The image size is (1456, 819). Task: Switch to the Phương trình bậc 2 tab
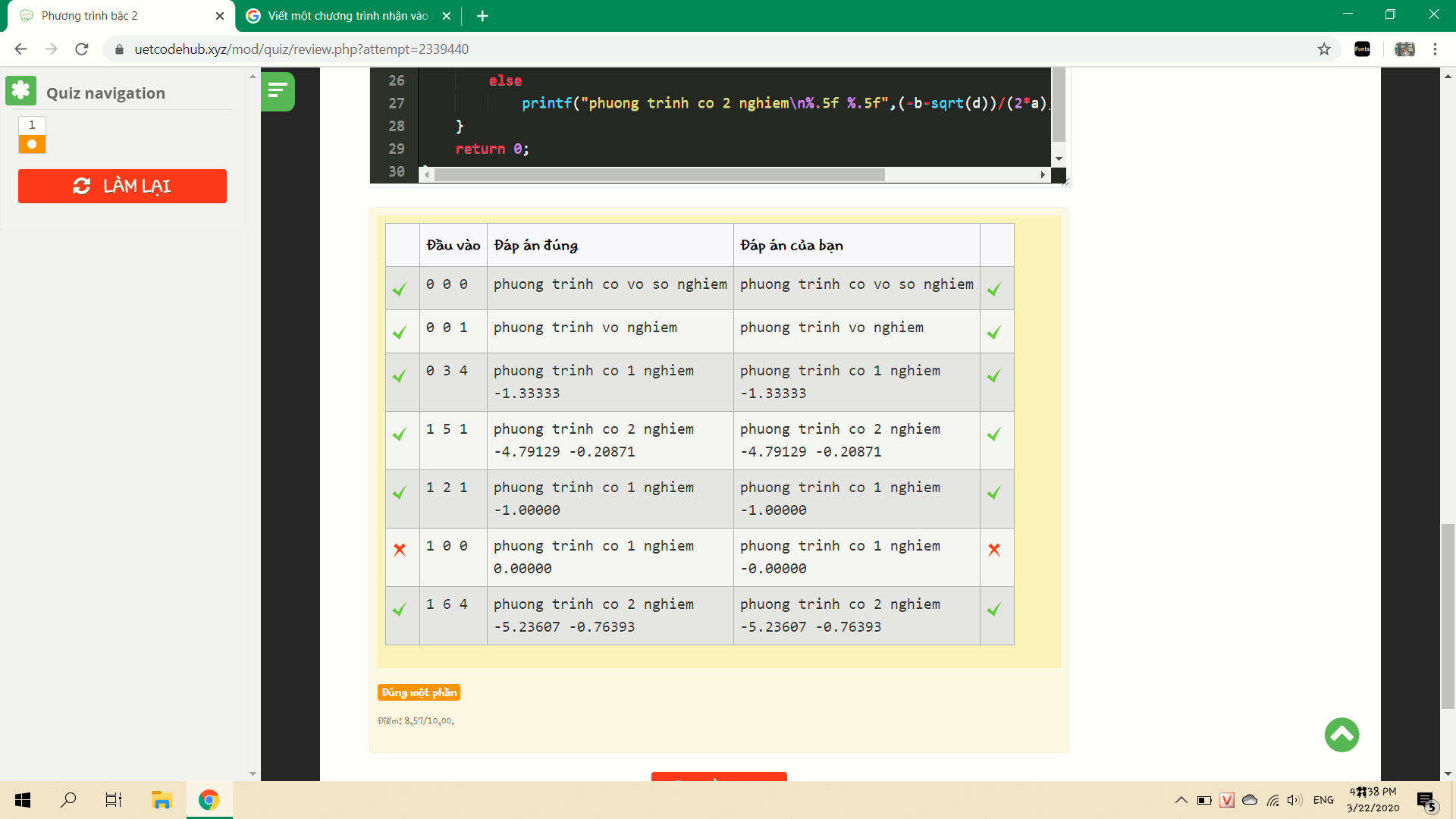point(114,16)
